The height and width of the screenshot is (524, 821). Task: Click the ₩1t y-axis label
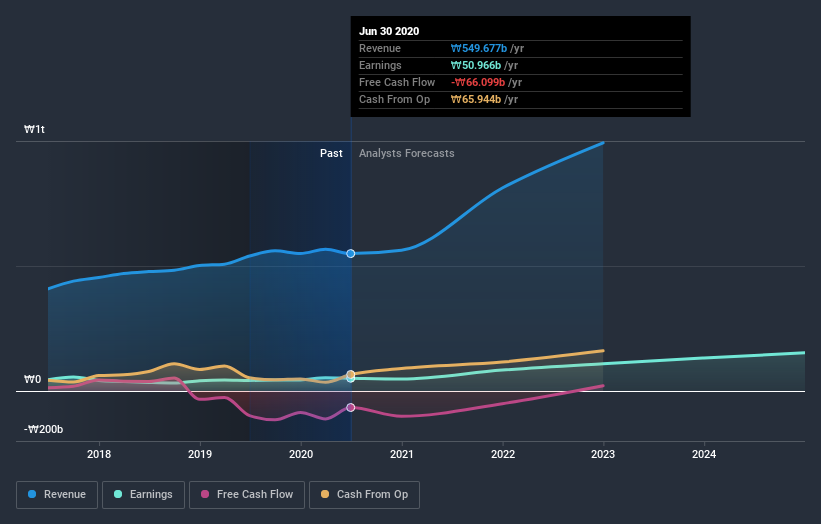(35, 129)
